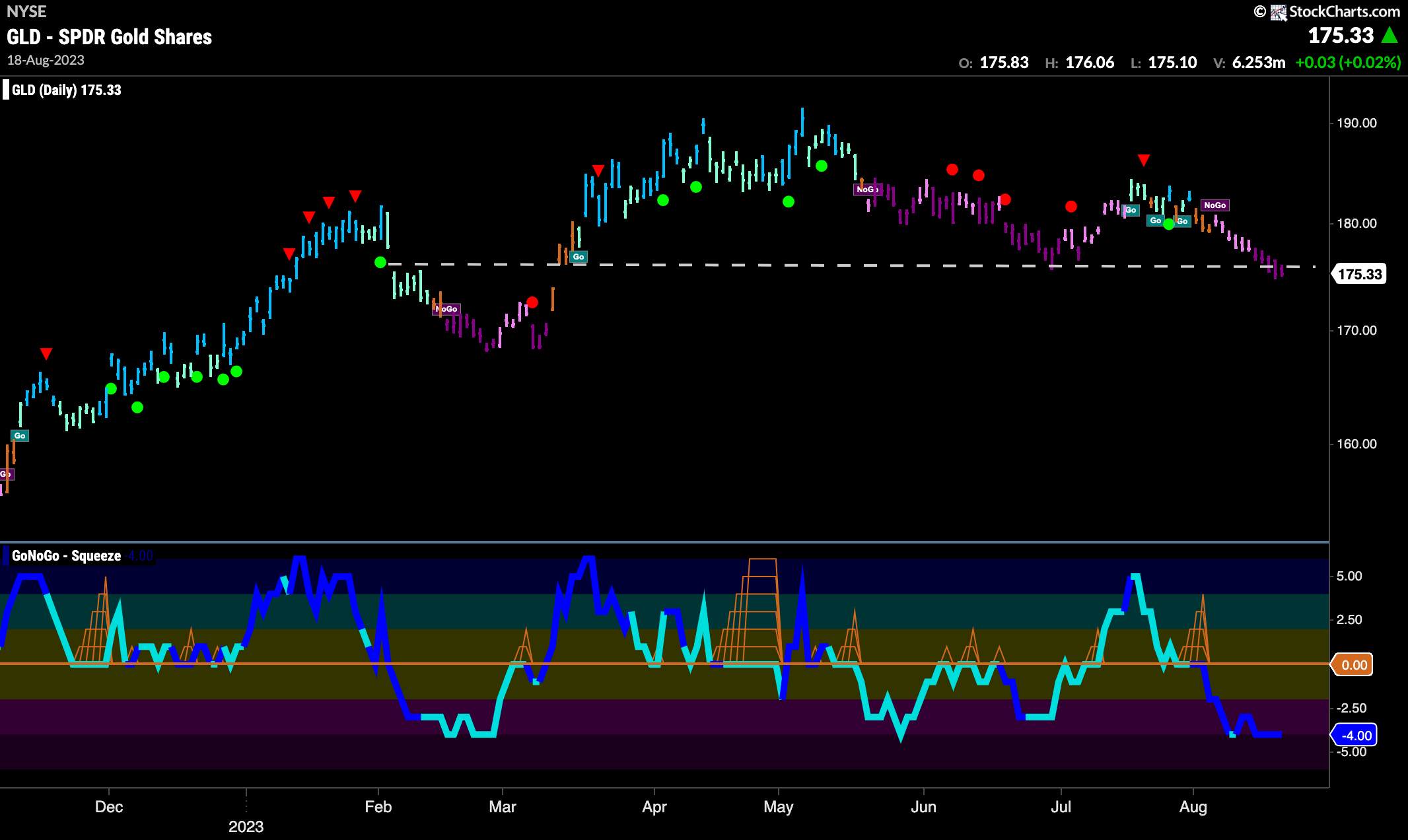Click the NYSE exchange label
This screenshot has height=840, width=1408.
tap(26, 11)
